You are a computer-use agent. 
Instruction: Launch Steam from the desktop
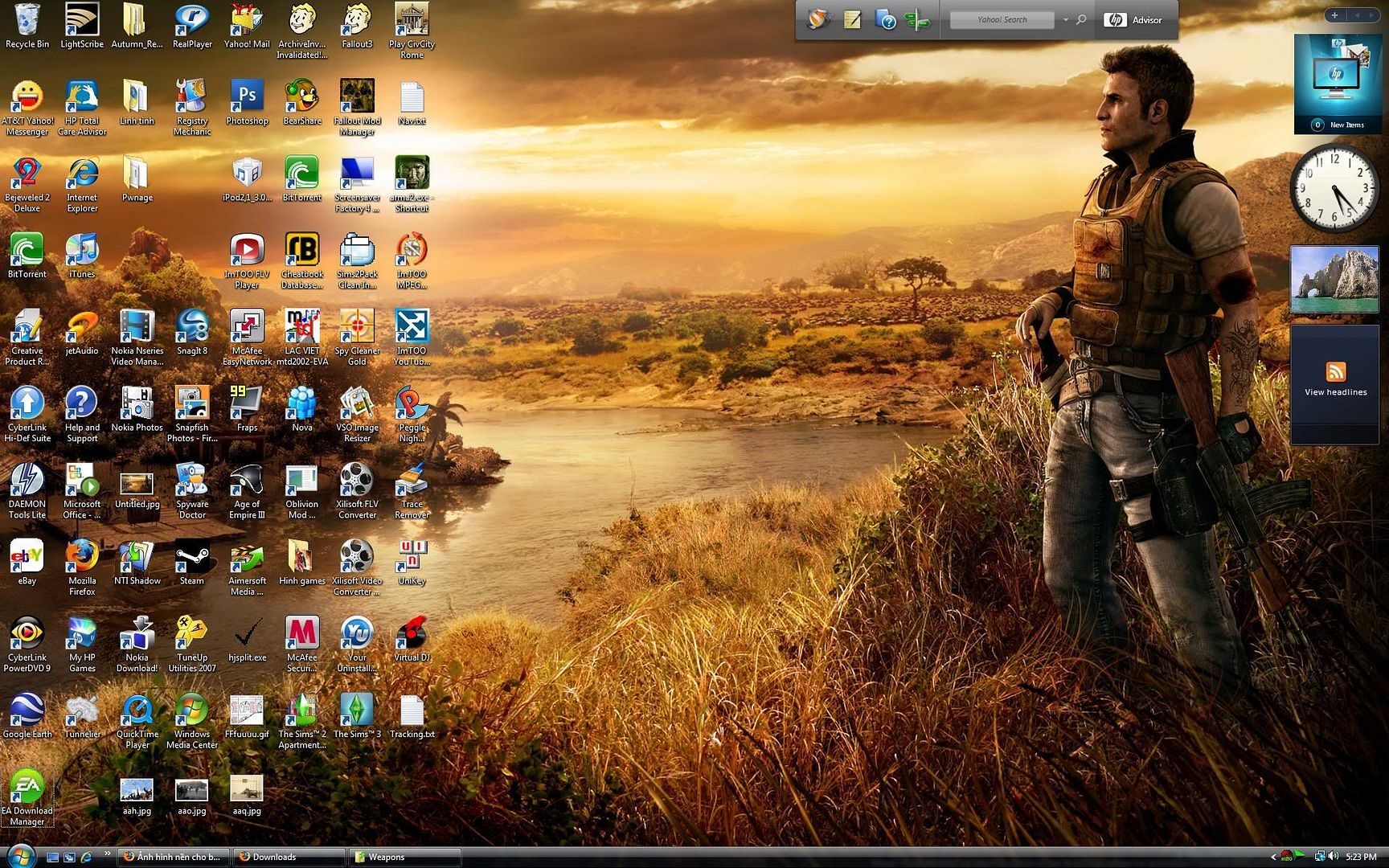(192, 562)
